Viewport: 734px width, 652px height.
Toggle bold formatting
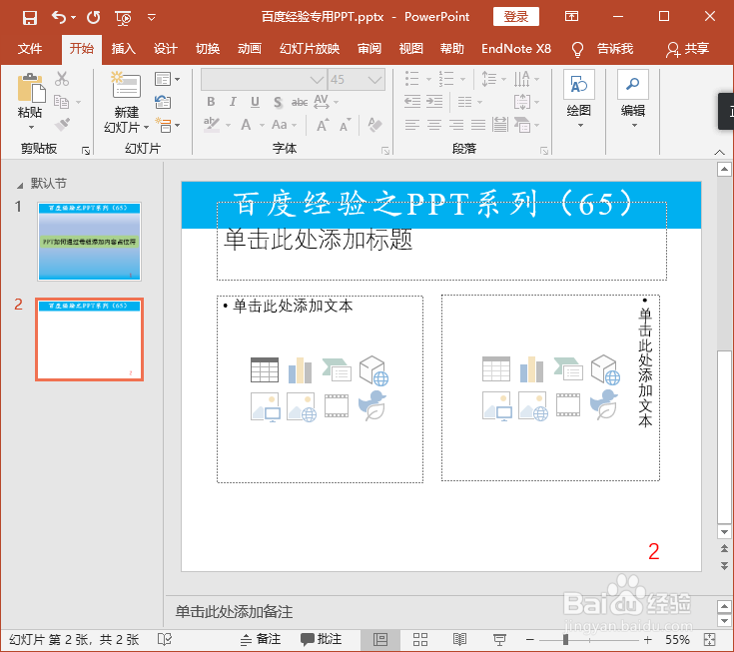tap(211, 102)
